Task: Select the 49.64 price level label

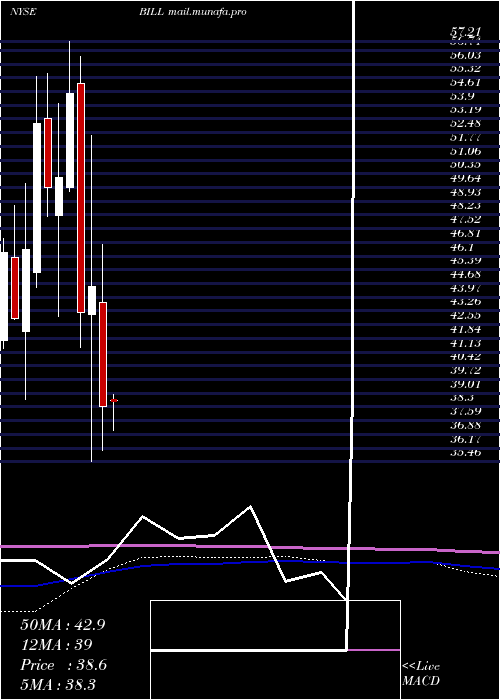Action: click(x=466, y=178)
